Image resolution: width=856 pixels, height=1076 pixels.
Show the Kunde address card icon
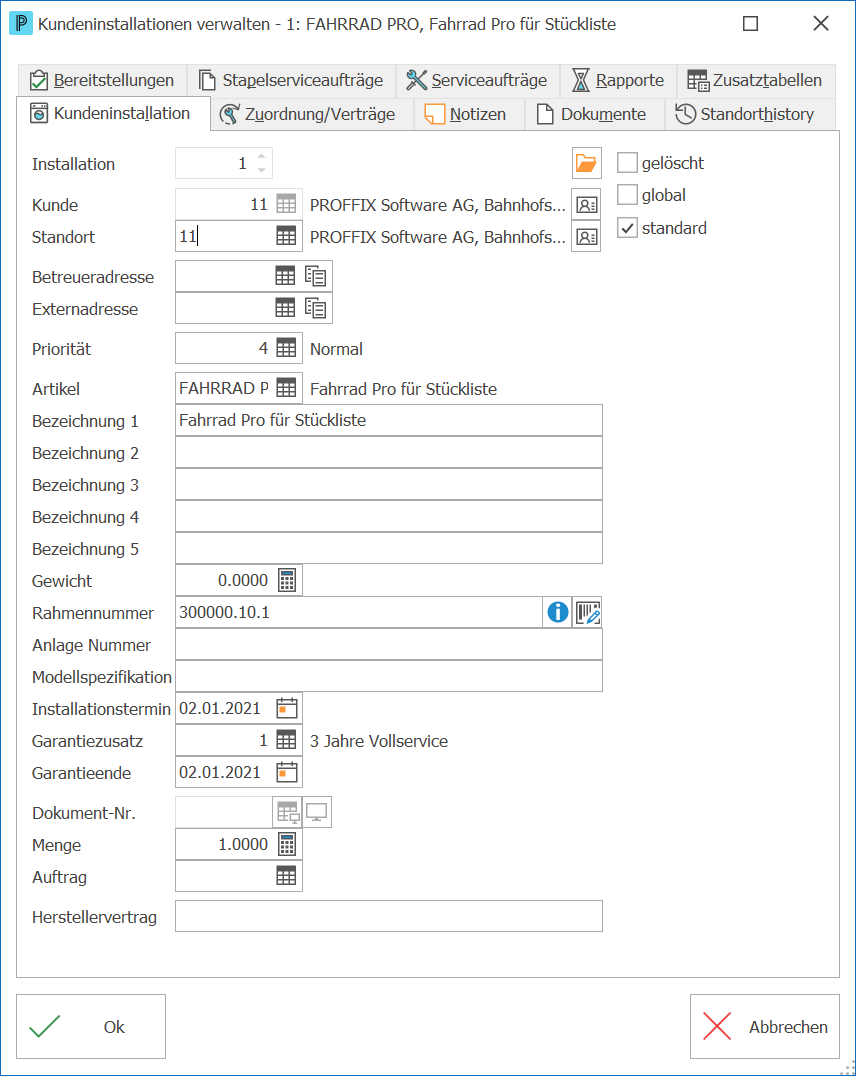tap(586, 204)
